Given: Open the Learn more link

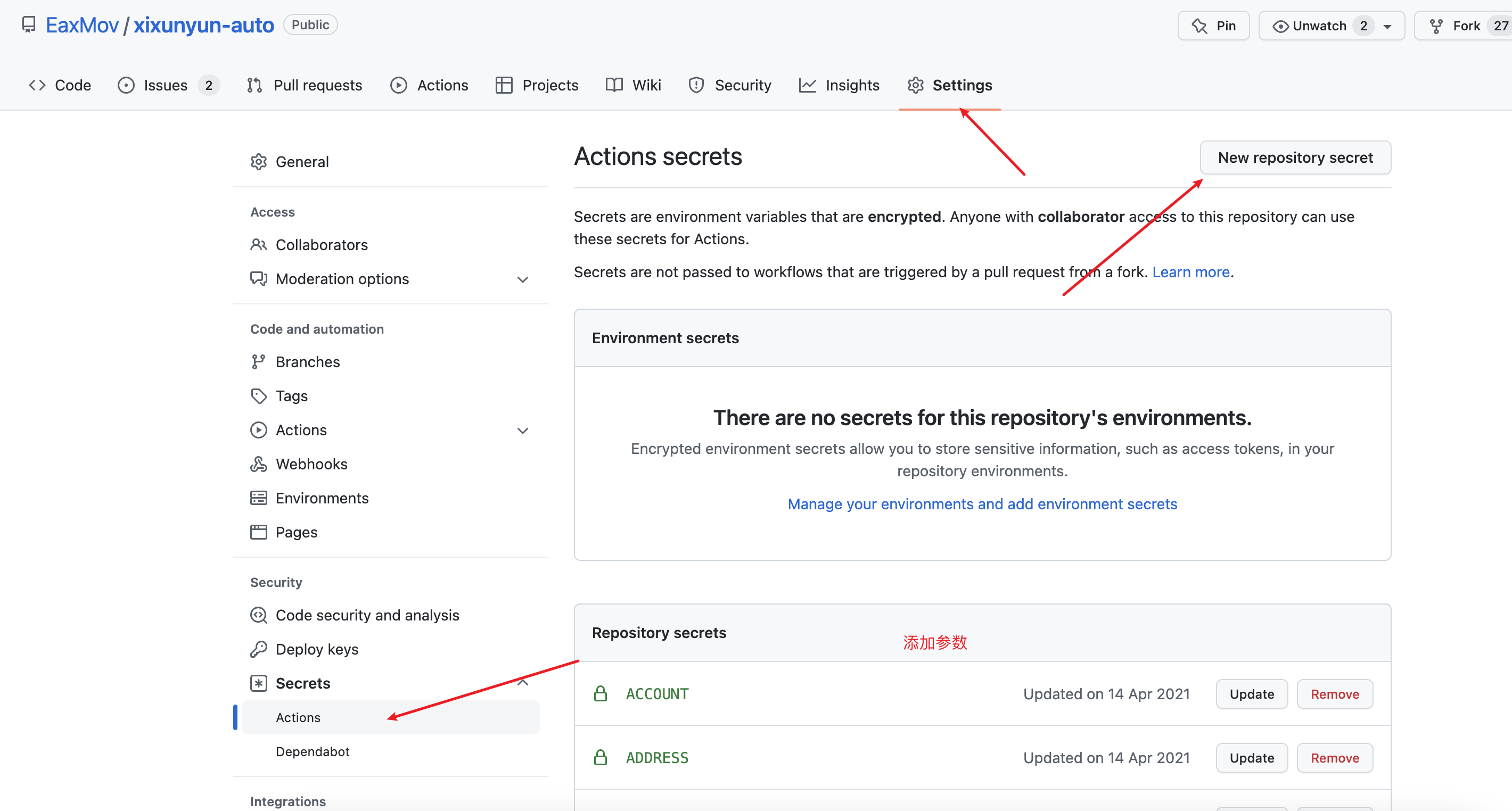Looking at the screenshot, I should (x=1190, y=272).
